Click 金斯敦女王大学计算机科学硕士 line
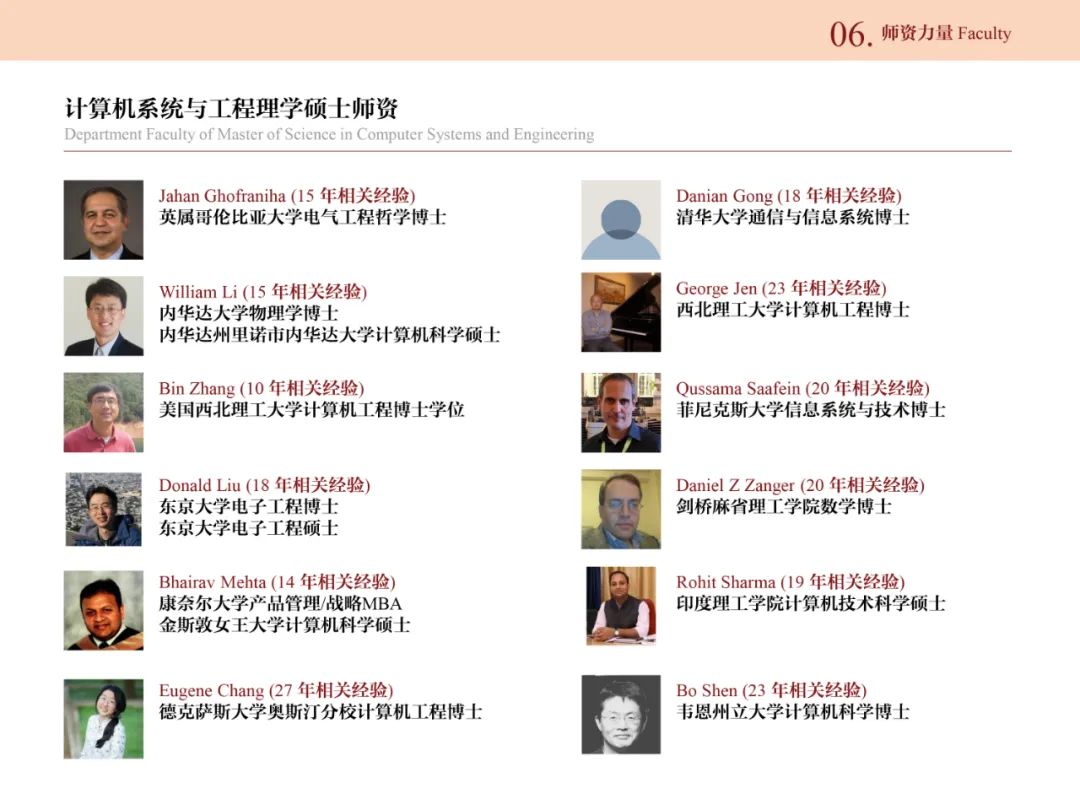Screen dimensions: 1080x810 (284, 625)
